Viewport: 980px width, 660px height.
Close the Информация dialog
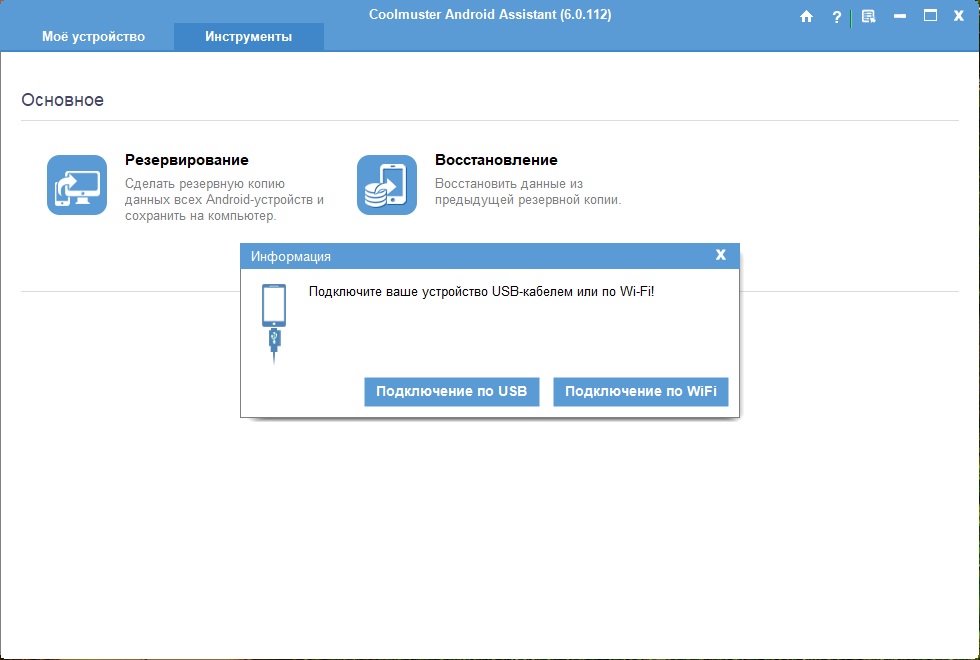point(720,255)
